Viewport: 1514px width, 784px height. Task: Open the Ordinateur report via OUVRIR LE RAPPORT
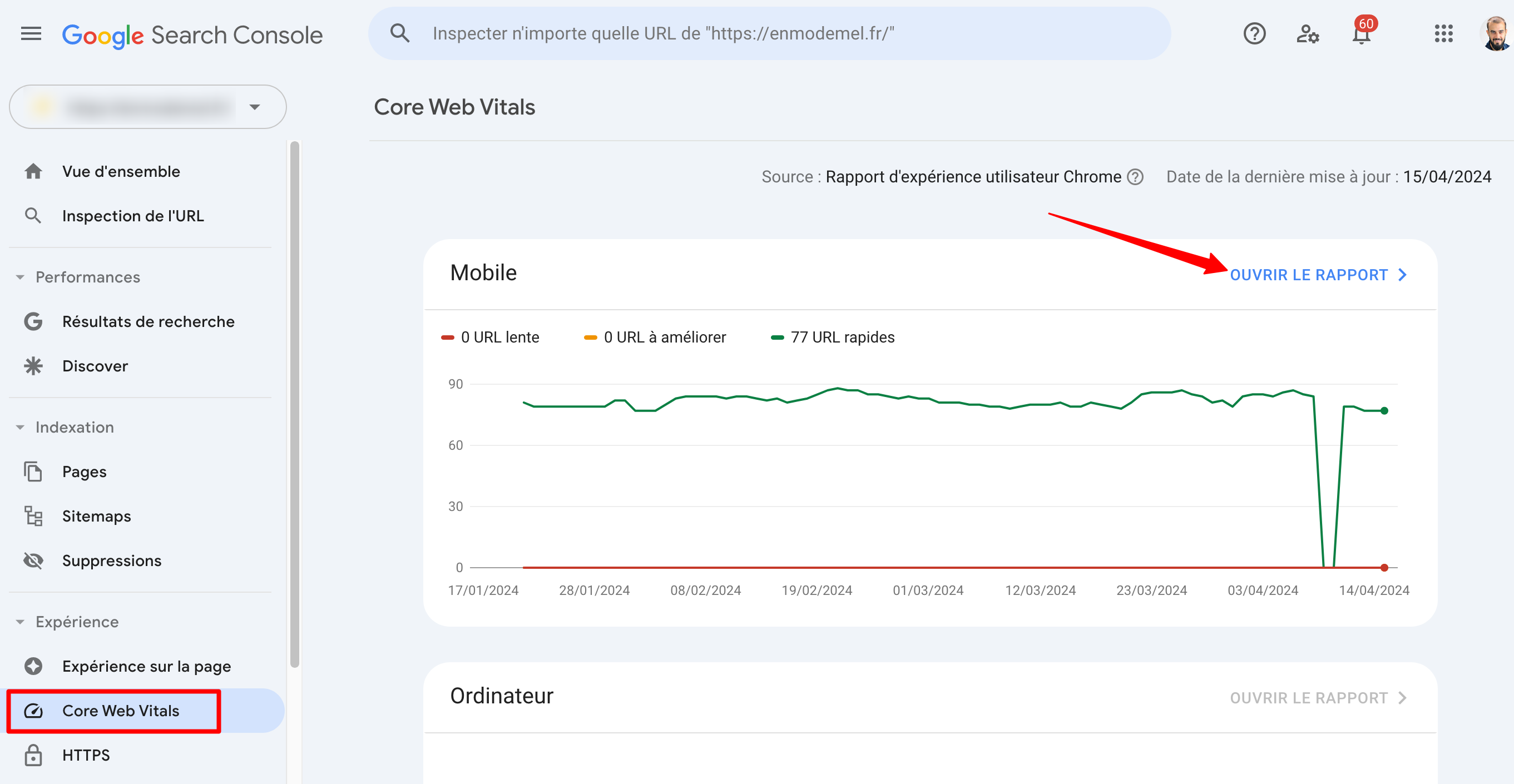(1309, 698)
